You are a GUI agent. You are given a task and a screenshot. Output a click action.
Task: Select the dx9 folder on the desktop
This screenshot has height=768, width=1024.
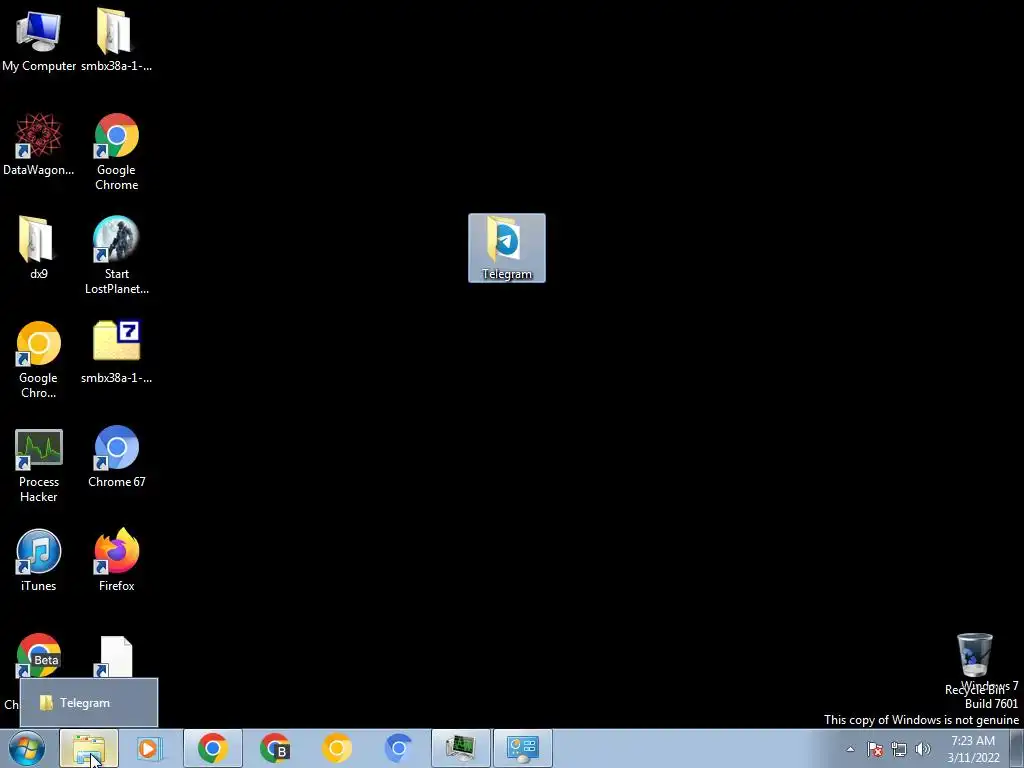click(38, 248)
